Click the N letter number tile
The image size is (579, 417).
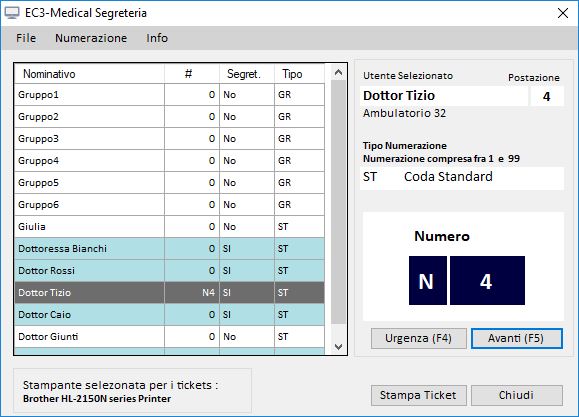tap(428, 280)
